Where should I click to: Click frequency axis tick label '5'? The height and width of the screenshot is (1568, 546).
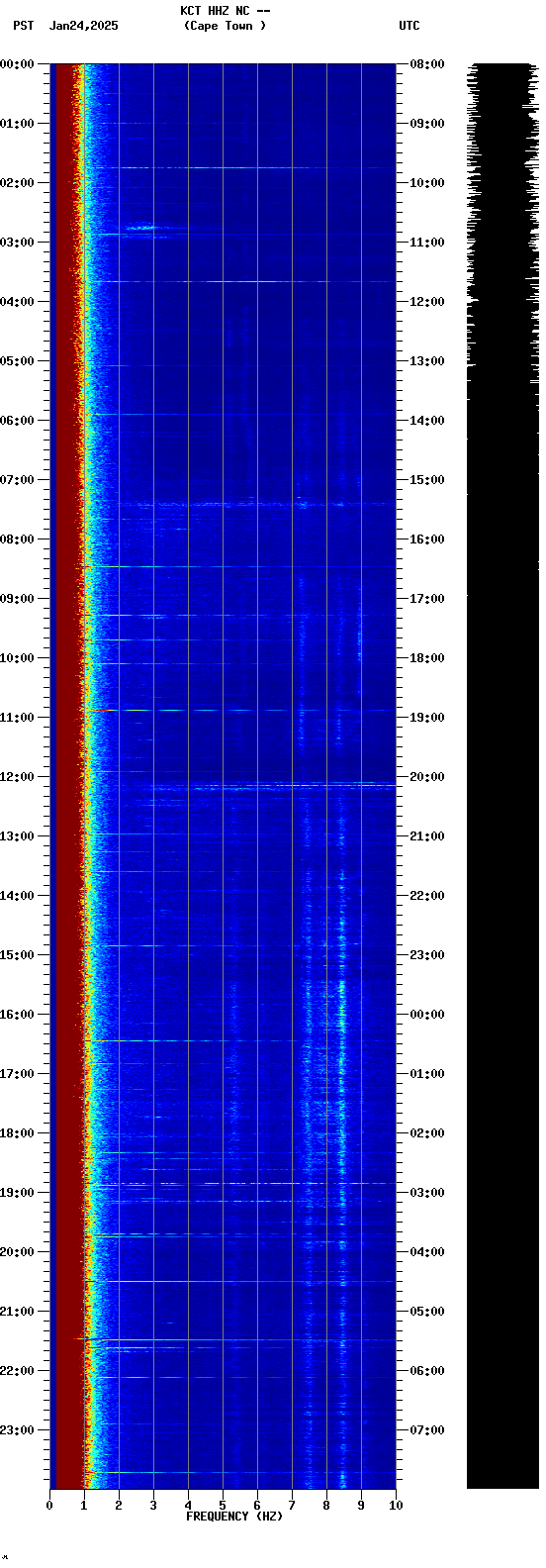pyautogui.click(x=223, y=1506)
